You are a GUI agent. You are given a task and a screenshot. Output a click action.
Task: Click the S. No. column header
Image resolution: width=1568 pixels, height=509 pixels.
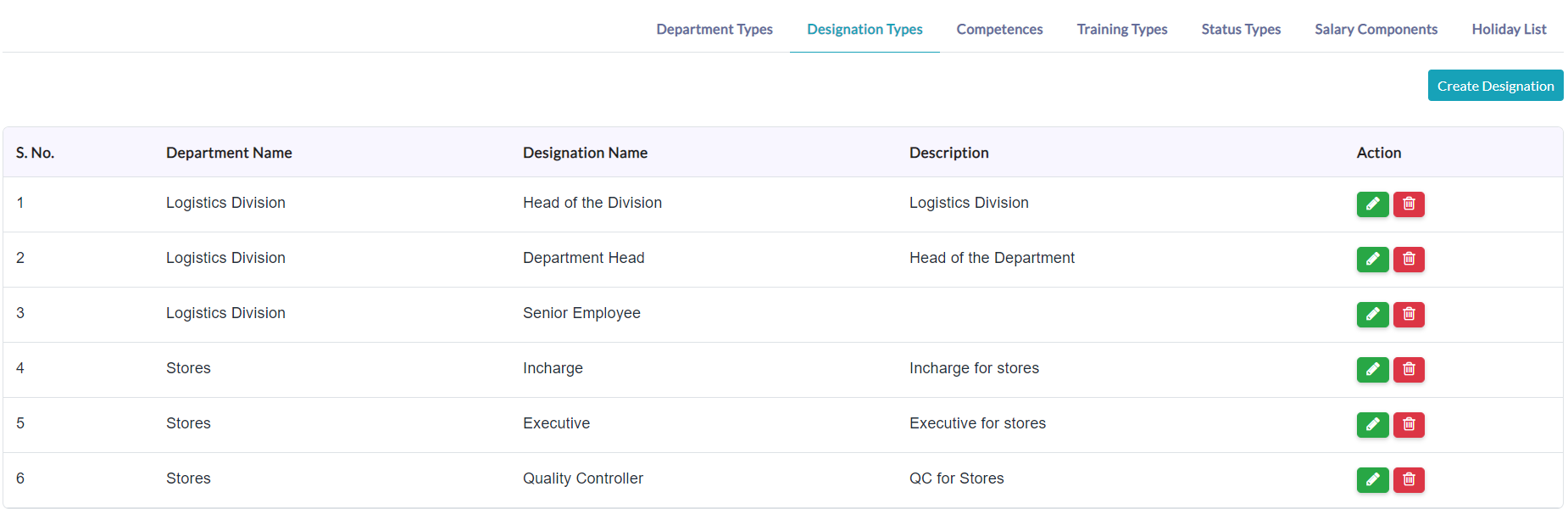click(x=35, y=153)
